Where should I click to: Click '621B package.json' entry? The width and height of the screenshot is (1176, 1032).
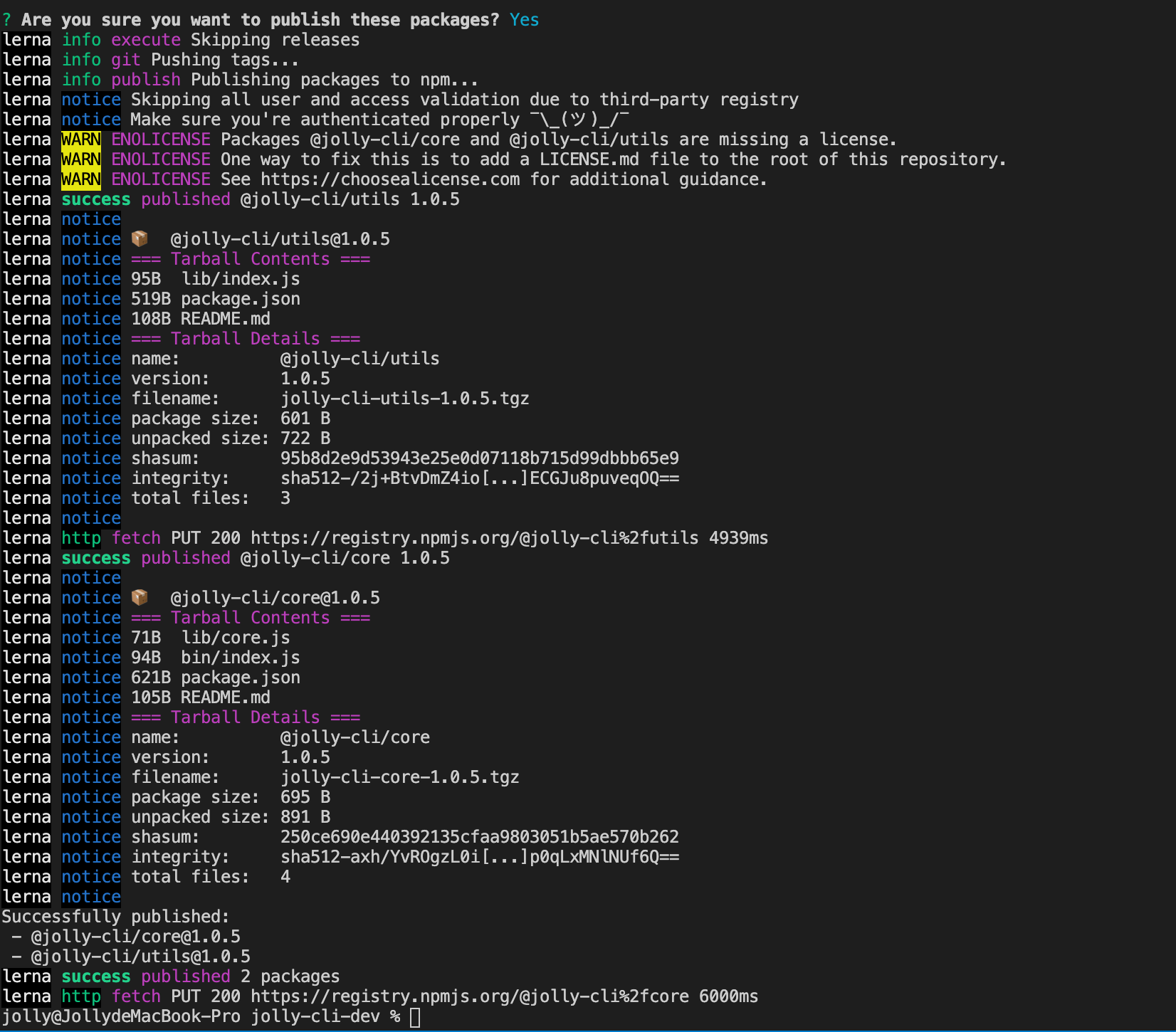point(216,678)
